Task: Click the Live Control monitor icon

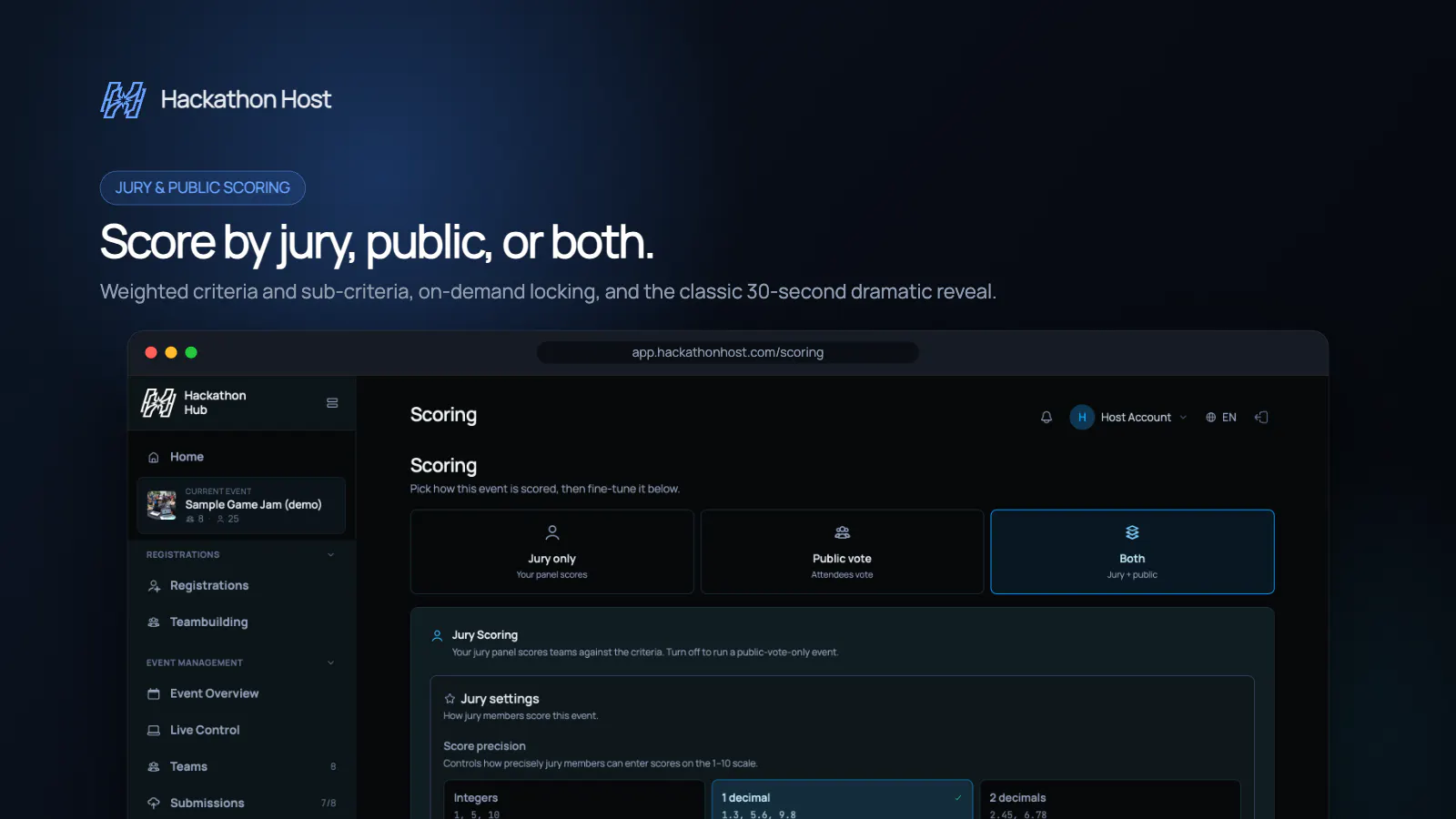Action: click(x=154, y=731)
